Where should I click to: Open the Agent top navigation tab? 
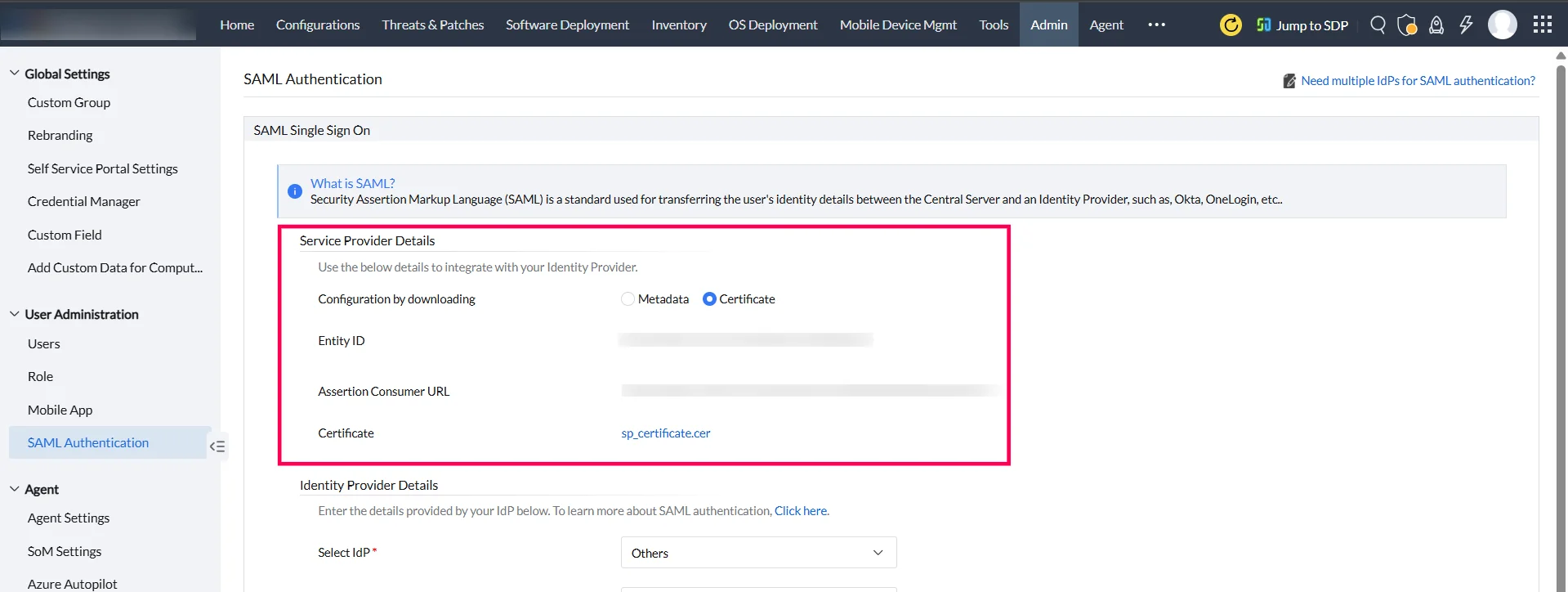point(1106,25)
